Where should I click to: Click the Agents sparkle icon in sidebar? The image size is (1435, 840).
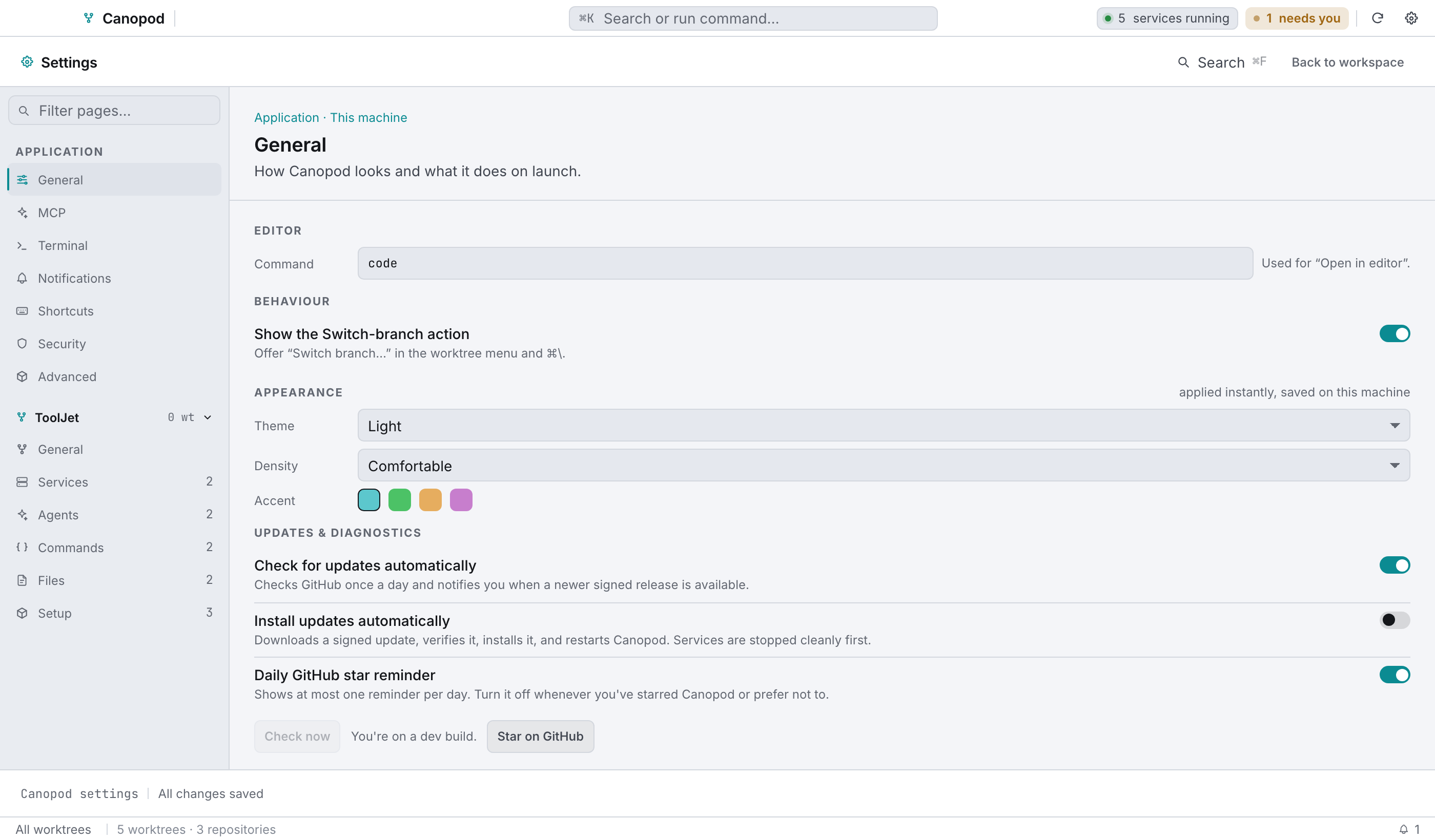click(x=22, y=514)
